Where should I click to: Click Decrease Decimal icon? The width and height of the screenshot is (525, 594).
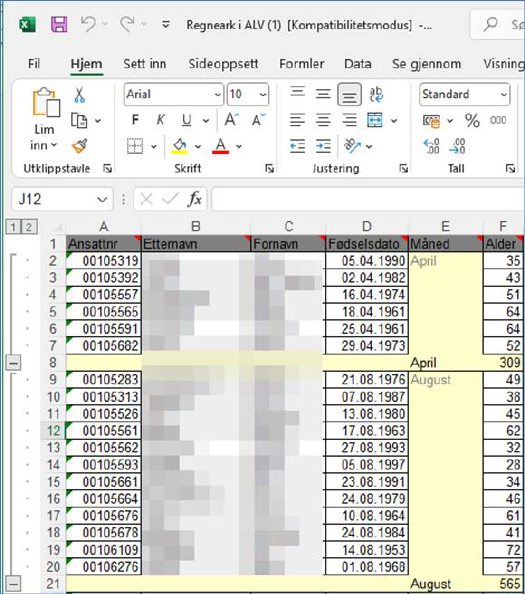click(x=457, y=146)
